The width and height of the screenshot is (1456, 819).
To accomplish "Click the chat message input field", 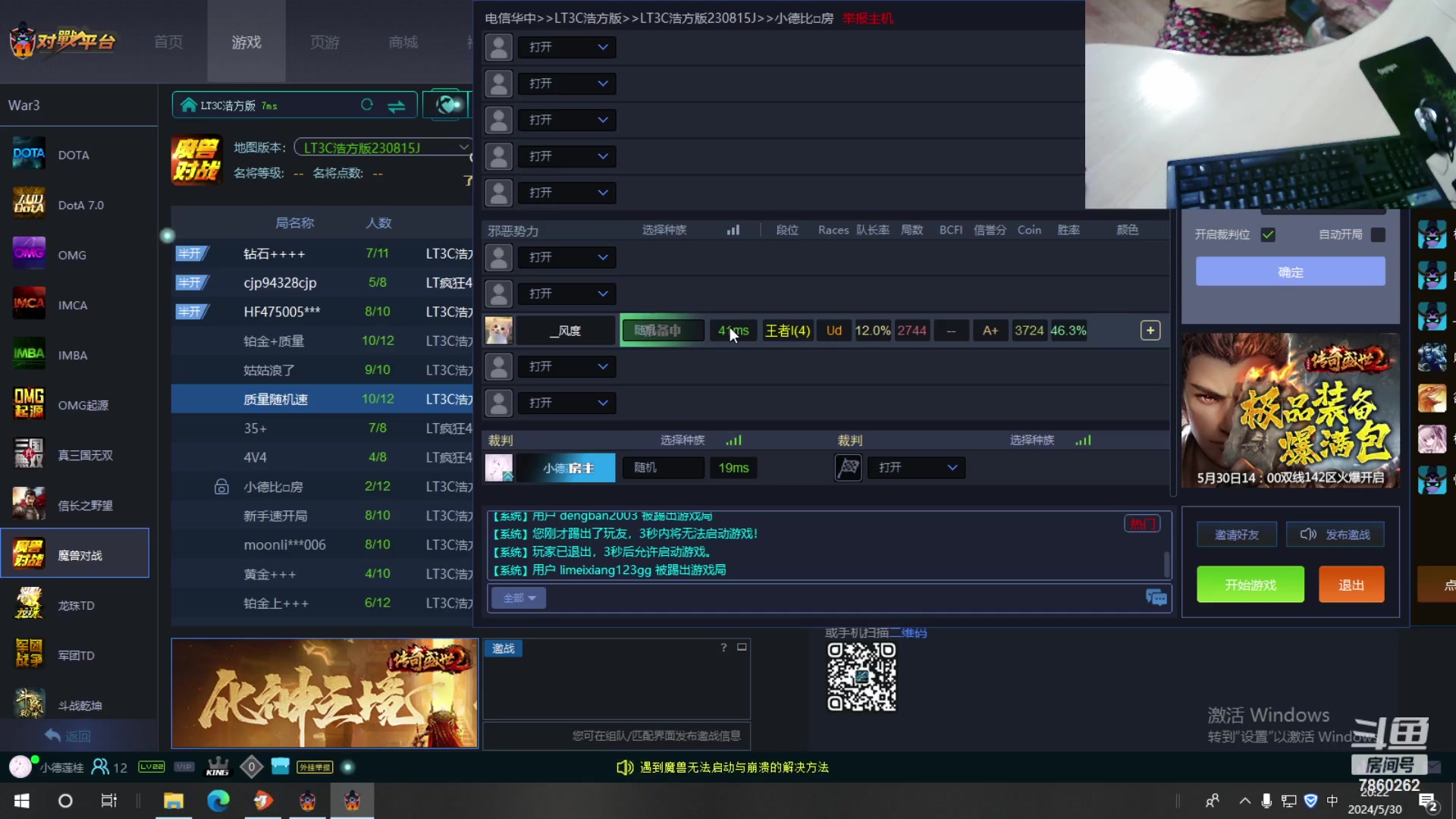I will point(843,598).
